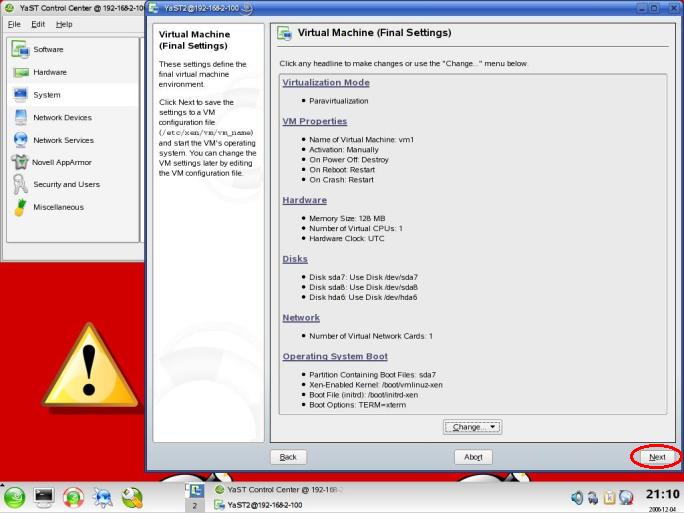Click the globe tray icon next to the clock
Image resolution: width=684 pixels, height=513 pixels.
[626, 498]
